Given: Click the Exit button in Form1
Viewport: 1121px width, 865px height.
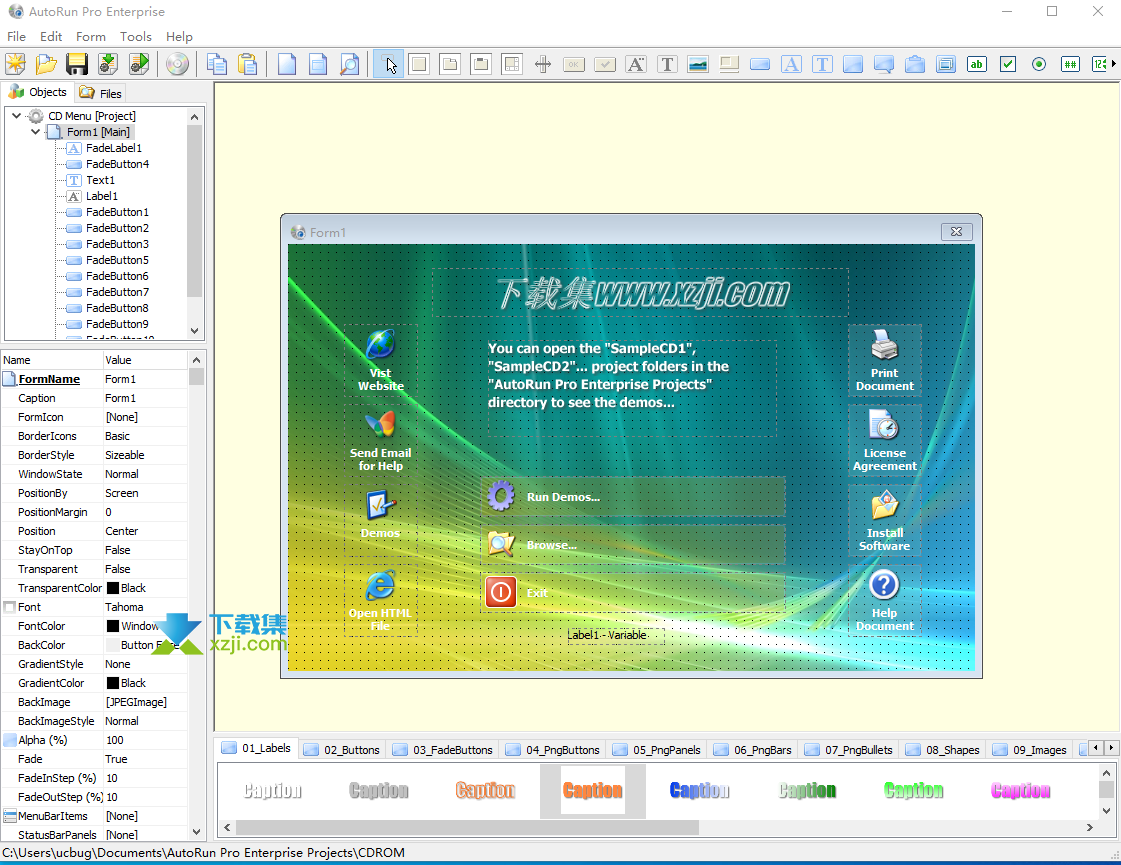Looking at the screenshot, I should [x=633, y=593].
